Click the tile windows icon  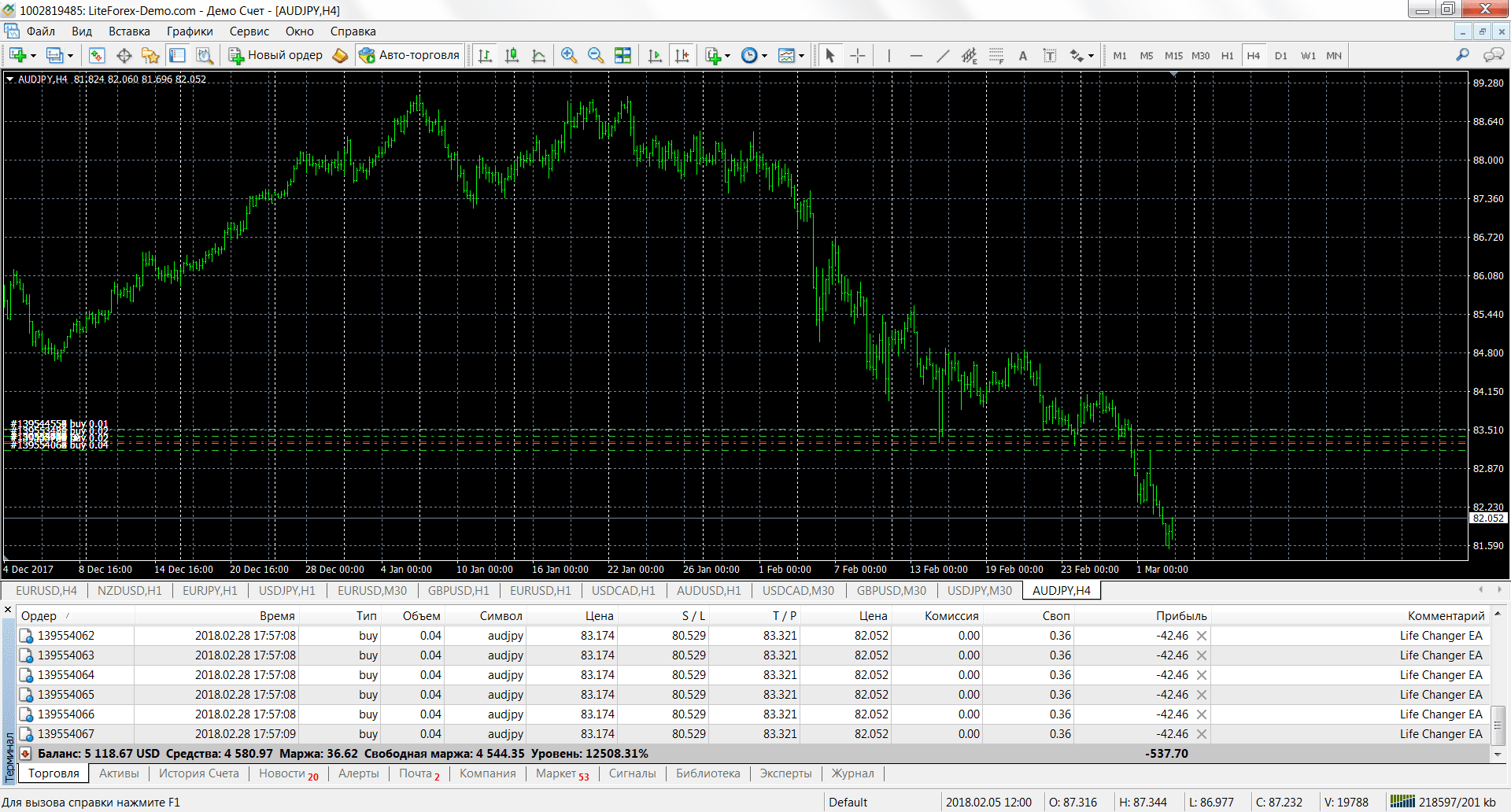tap(623, 55)
